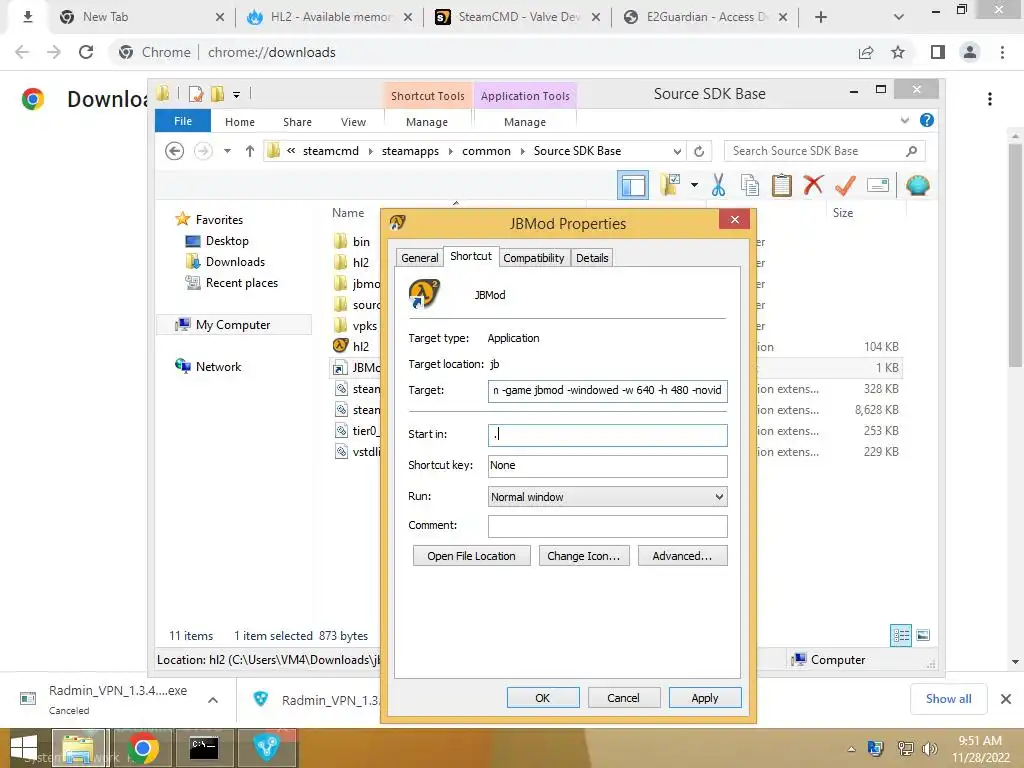Click the blue shell icon in Explorer toolbar
This screenshot has height=768, width=1024.
tap(918, 185)
